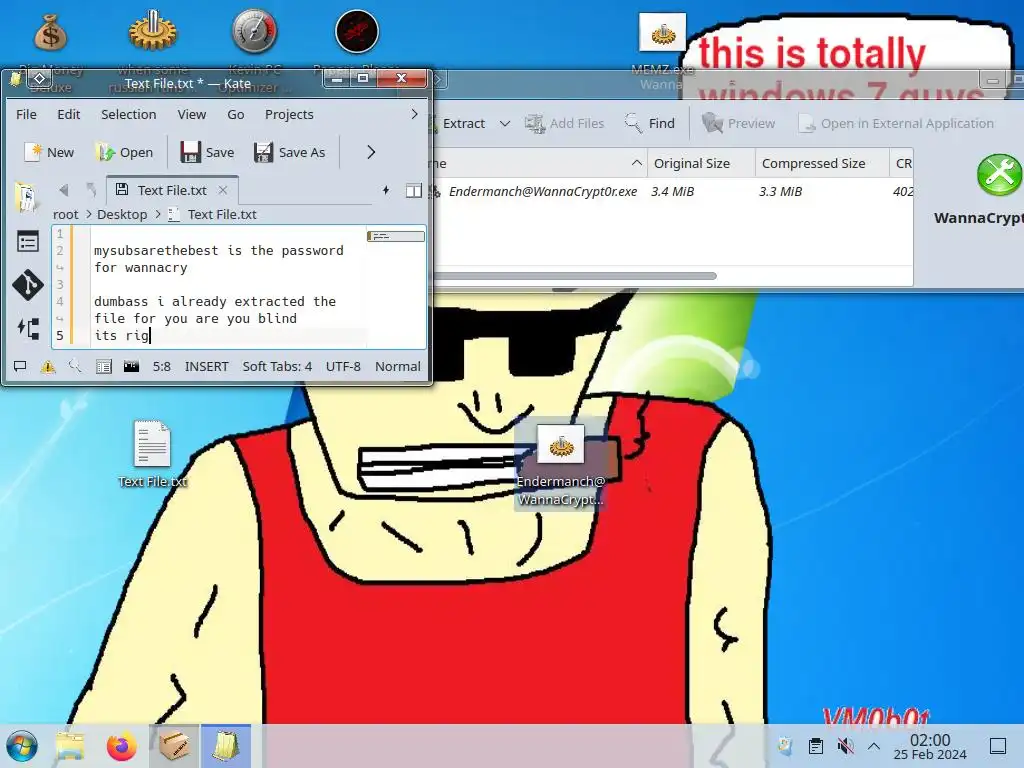Click the Ark package taskbar icon
1024x768 pixels.
pyautogui.click(x=174, y=746)
